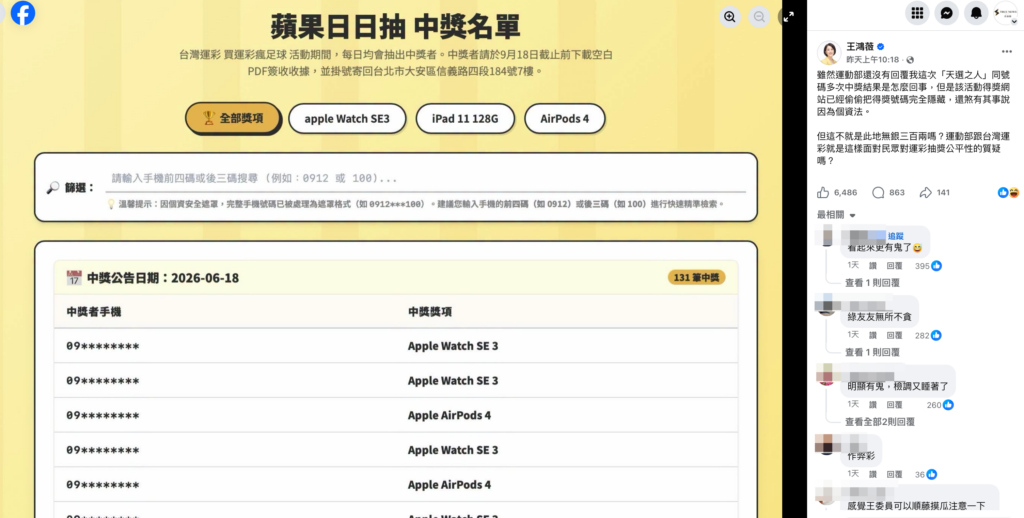Focus the phone number search field
Image resolution: width=1024 pixels, height=518 pixels.
pyautogui.click(x=425, y=178)
